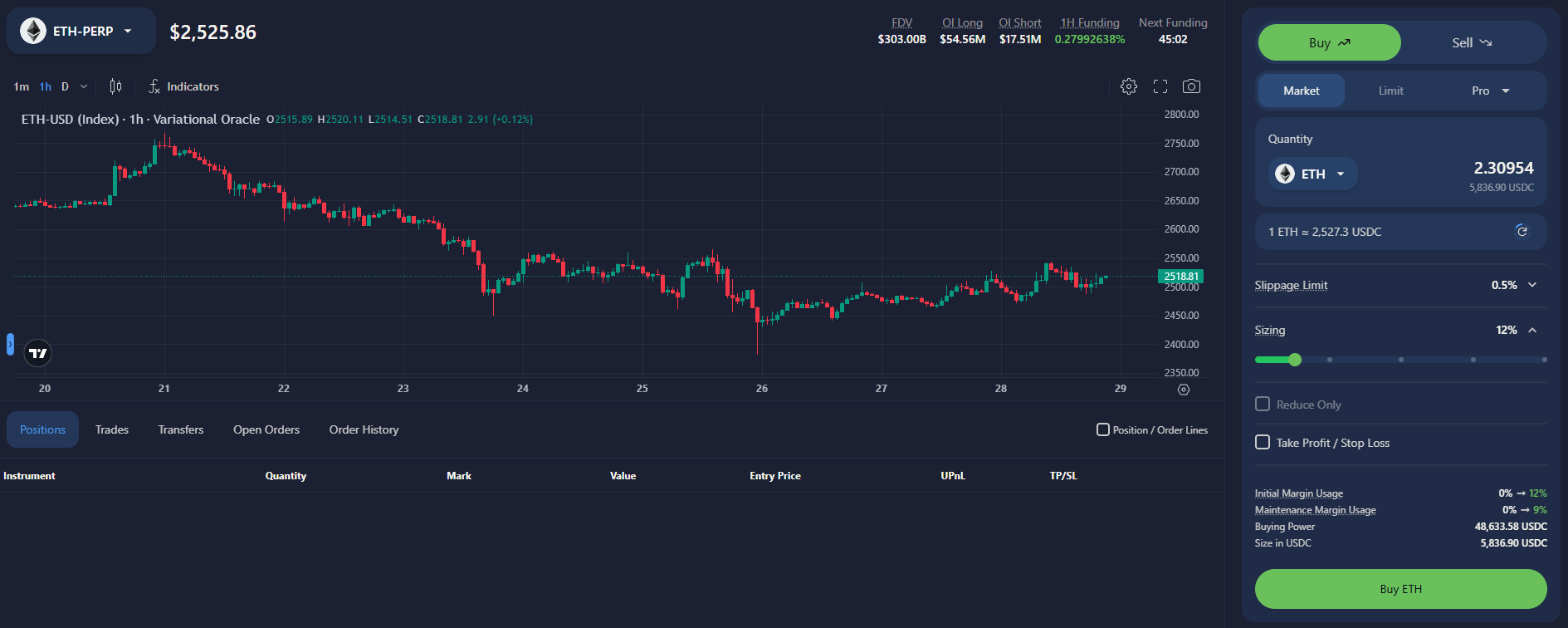The width and height of the screenshot is (1568, 628).
Task: Enable the Reduce Only checkbox
Action: click(1263, 404)
